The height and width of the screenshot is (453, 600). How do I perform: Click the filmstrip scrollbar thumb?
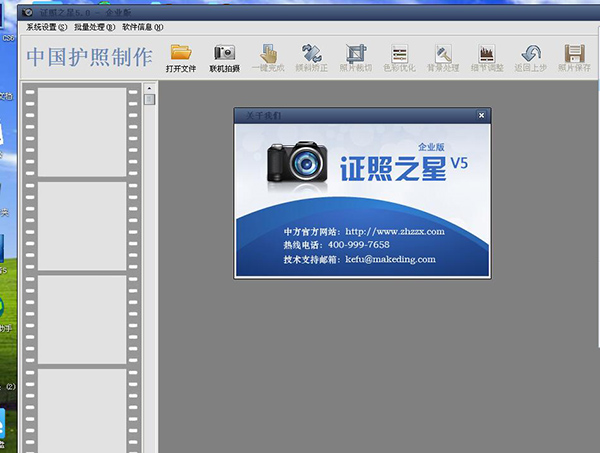[x=149, y=99]
